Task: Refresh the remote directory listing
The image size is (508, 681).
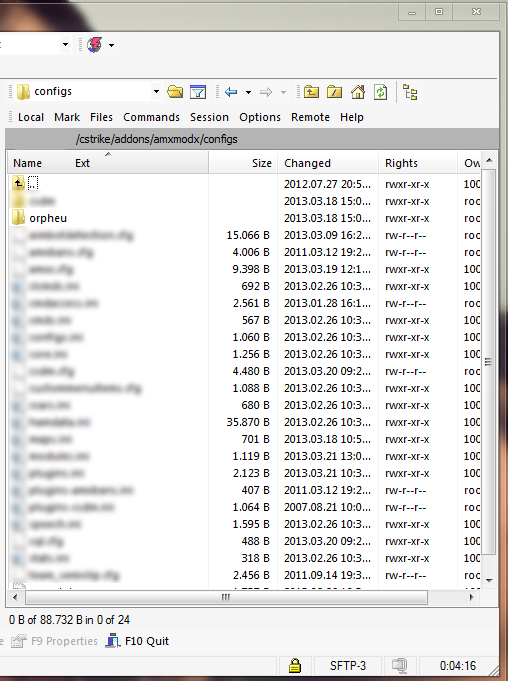Action: pyautogui.click(x=380, y=92)
